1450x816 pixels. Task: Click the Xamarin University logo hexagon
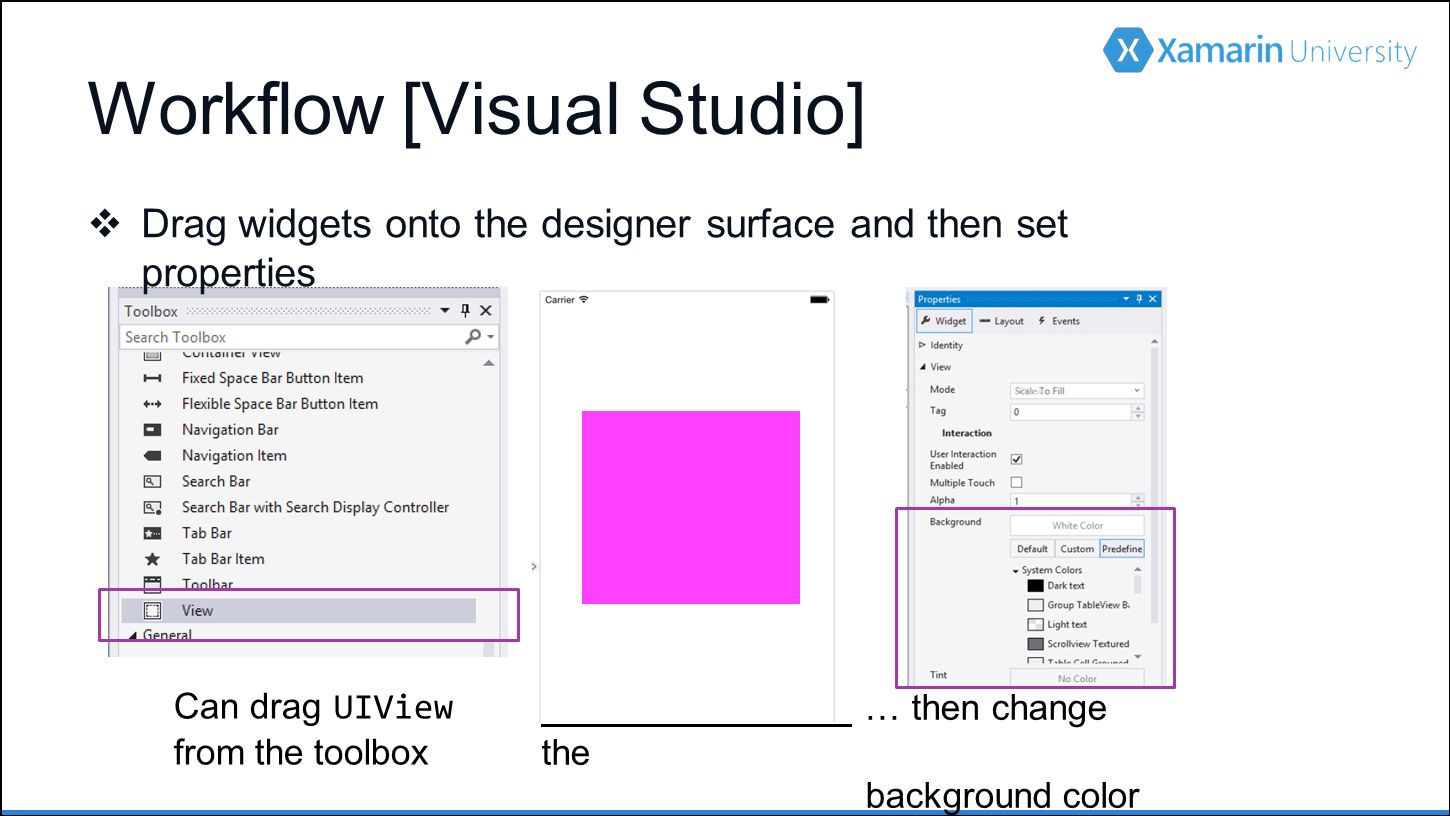[1127, 50]
